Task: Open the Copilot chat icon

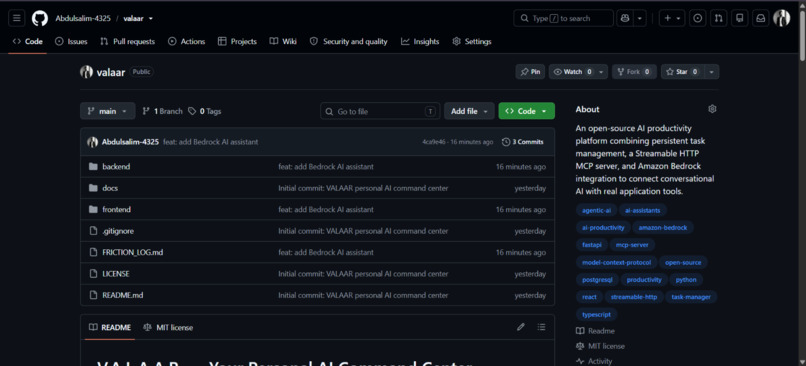Action: (625, 19)
